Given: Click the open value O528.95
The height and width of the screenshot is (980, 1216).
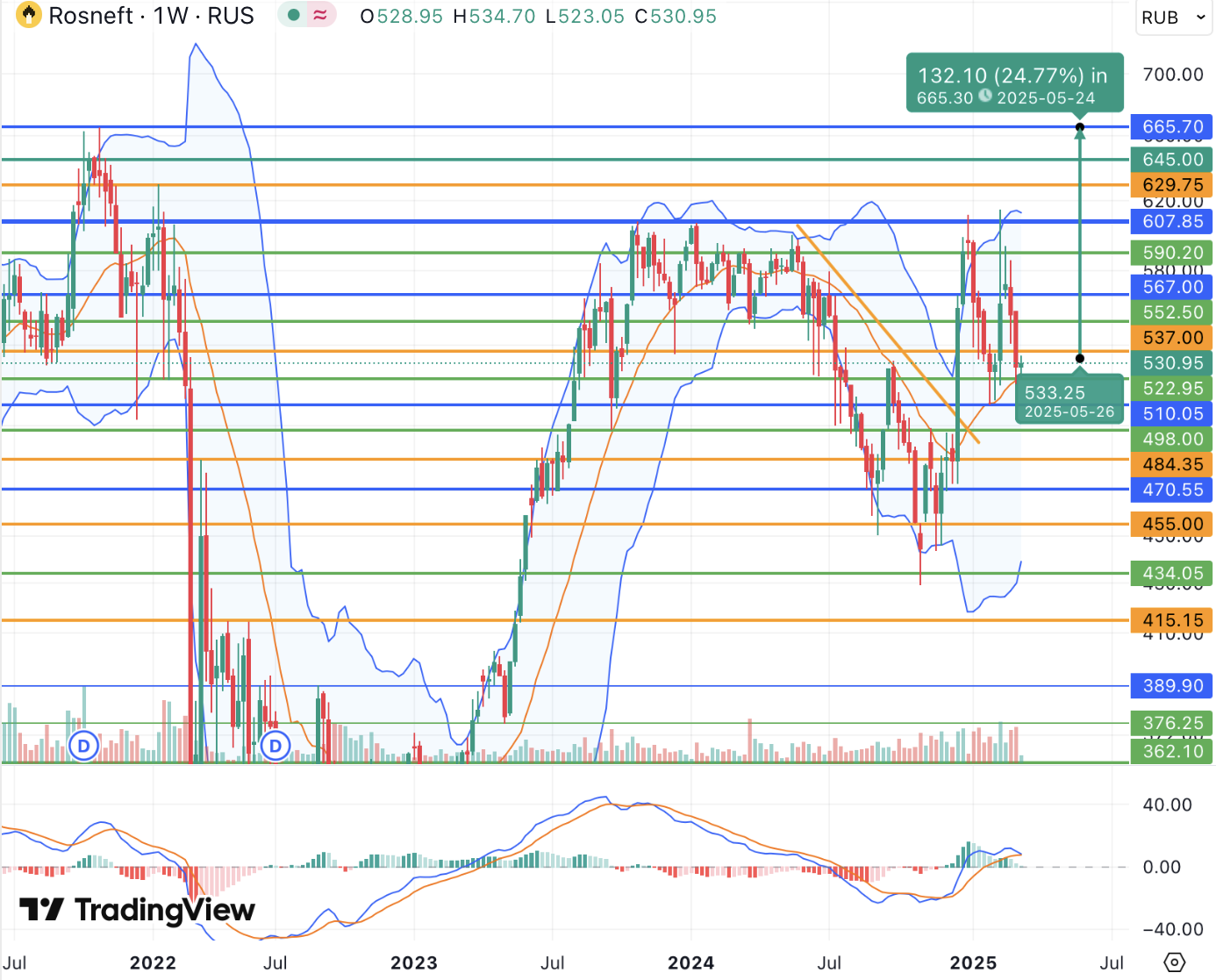Looking at the screenshot, I should pyautogui.click(x=402, y=16).
